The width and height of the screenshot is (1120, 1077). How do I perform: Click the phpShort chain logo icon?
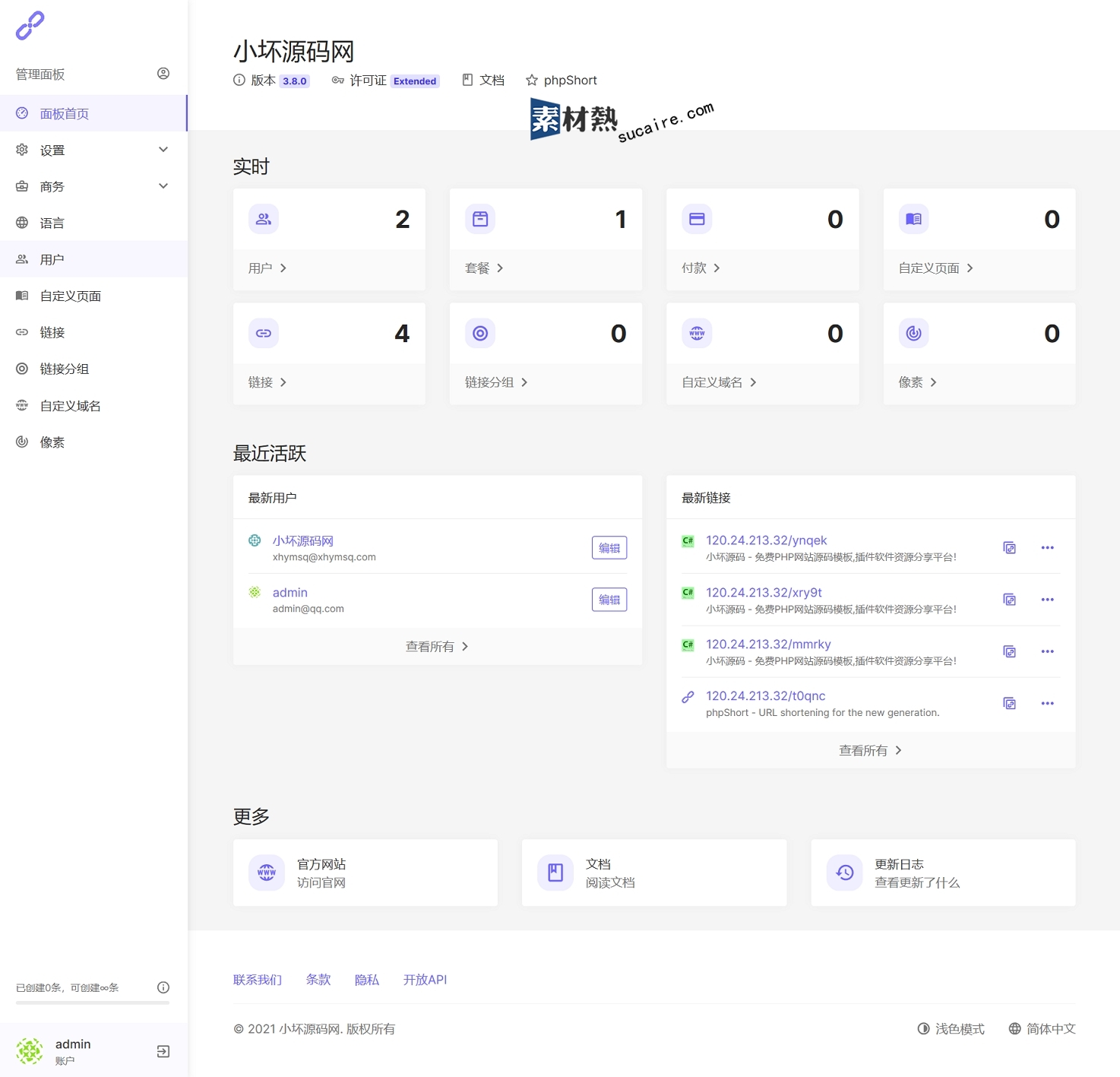[30, 26]
